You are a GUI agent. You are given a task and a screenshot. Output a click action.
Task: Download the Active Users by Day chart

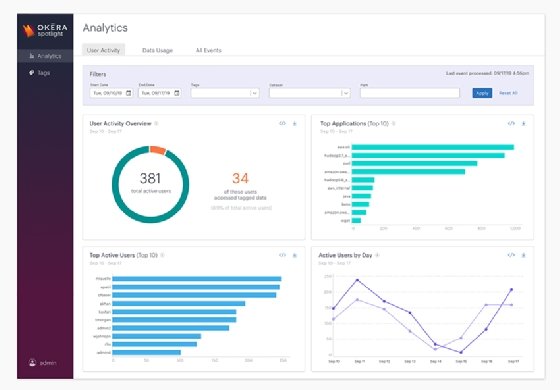click(x=524, y=255)
